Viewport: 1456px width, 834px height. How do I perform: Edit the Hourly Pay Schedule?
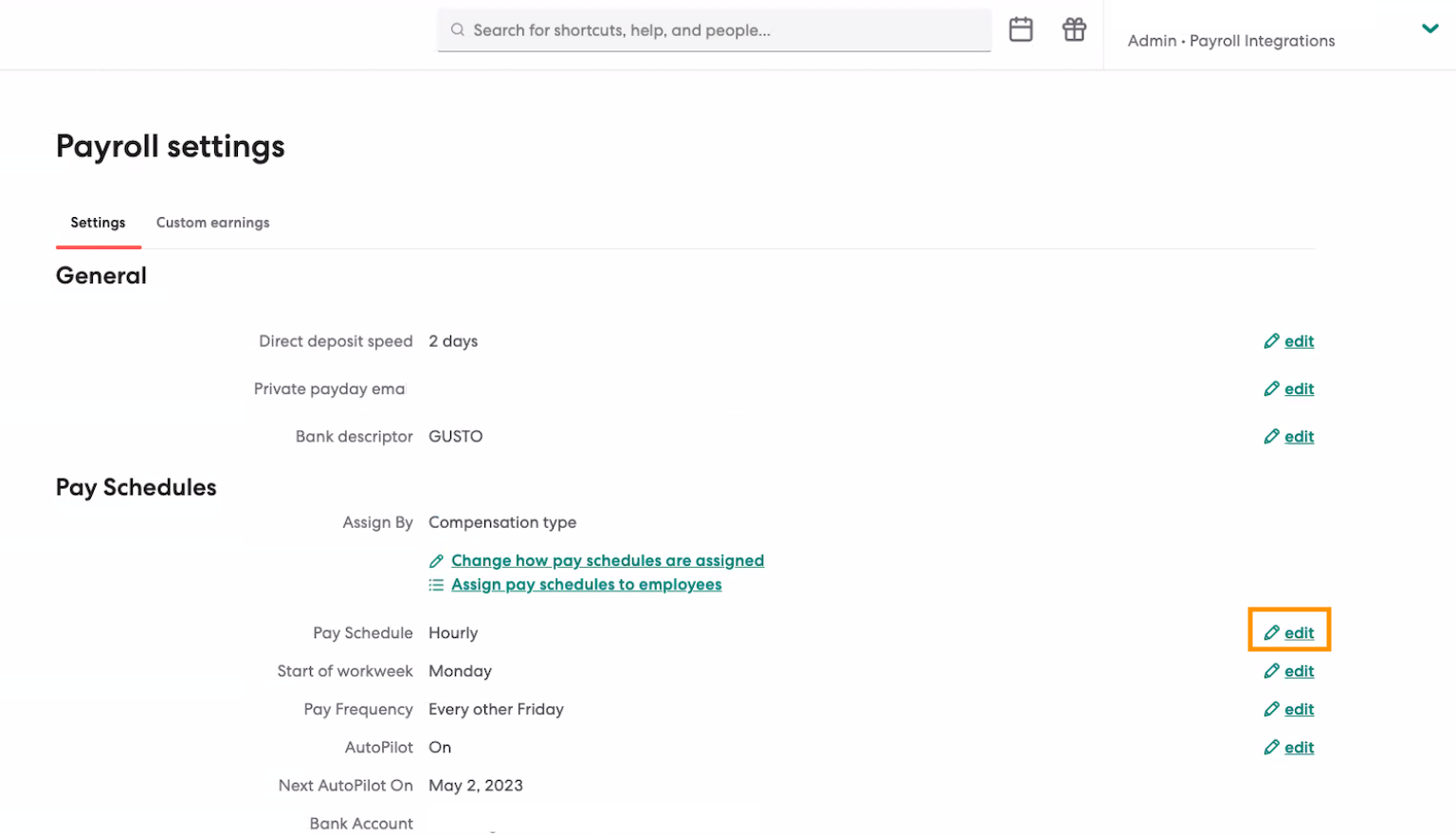[x=1298, y=633]
